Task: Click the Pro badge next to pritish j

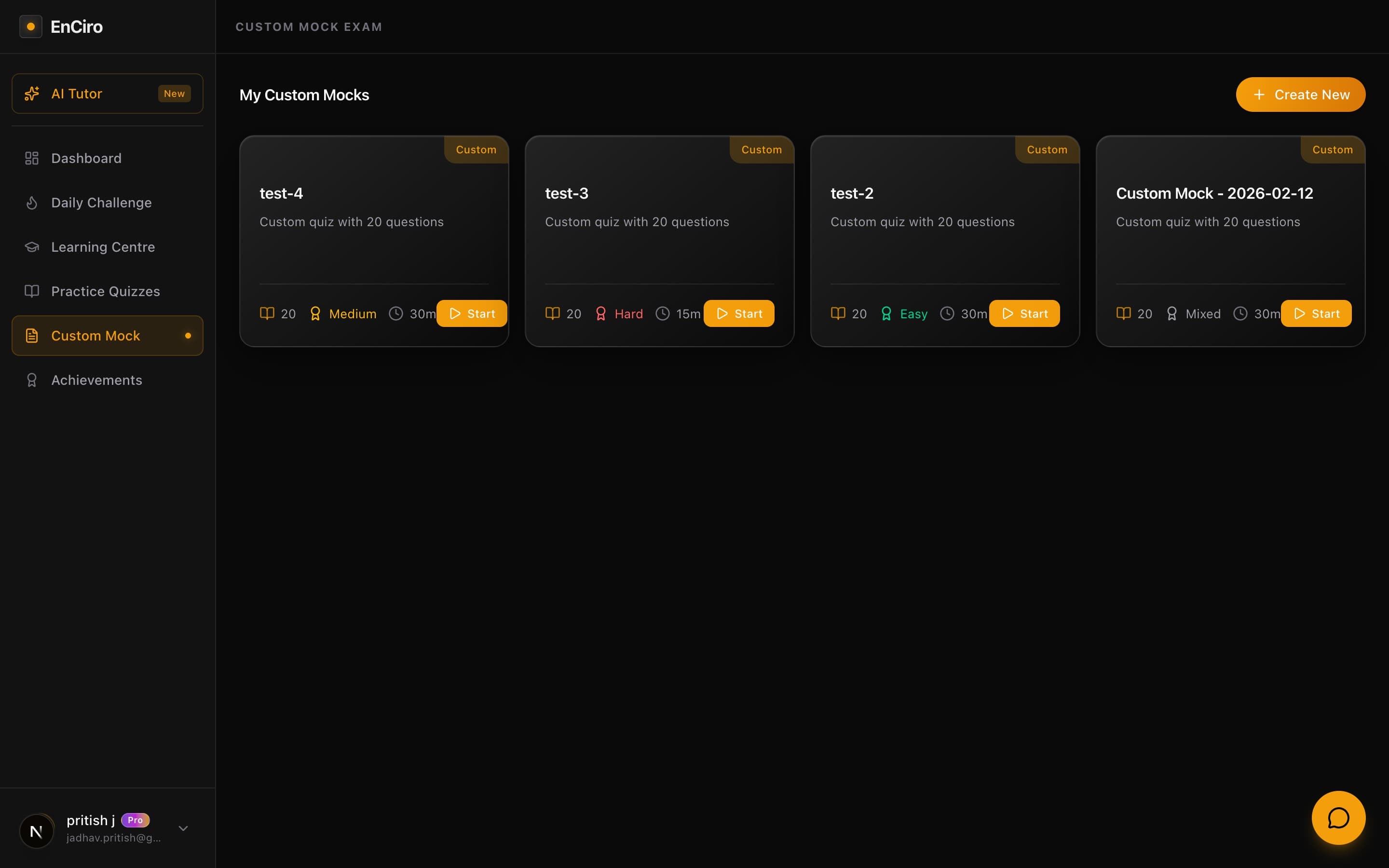Action: tap(136, 820)
